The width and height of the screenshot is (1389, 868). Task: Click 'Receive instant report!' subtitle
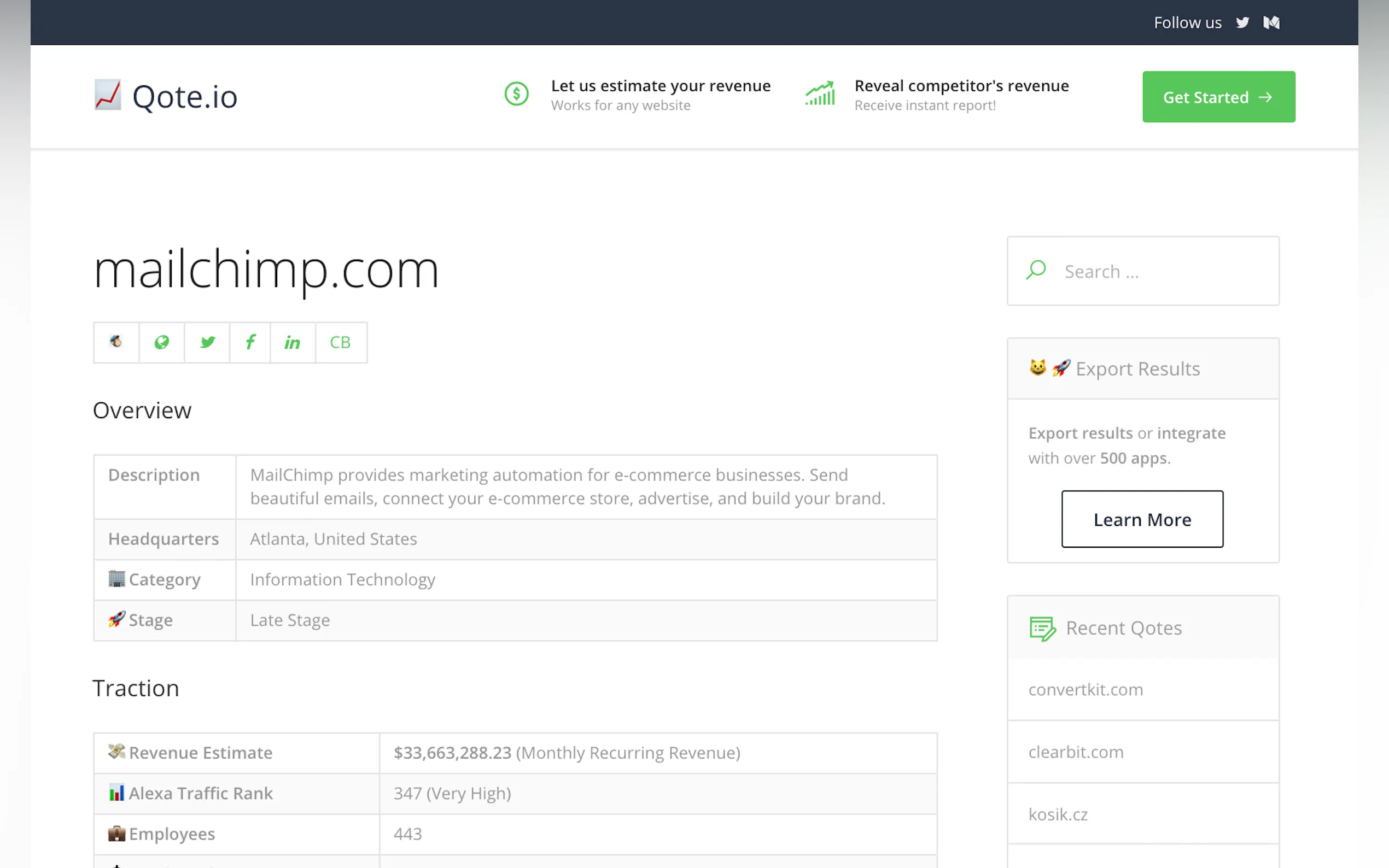[925, 105]
